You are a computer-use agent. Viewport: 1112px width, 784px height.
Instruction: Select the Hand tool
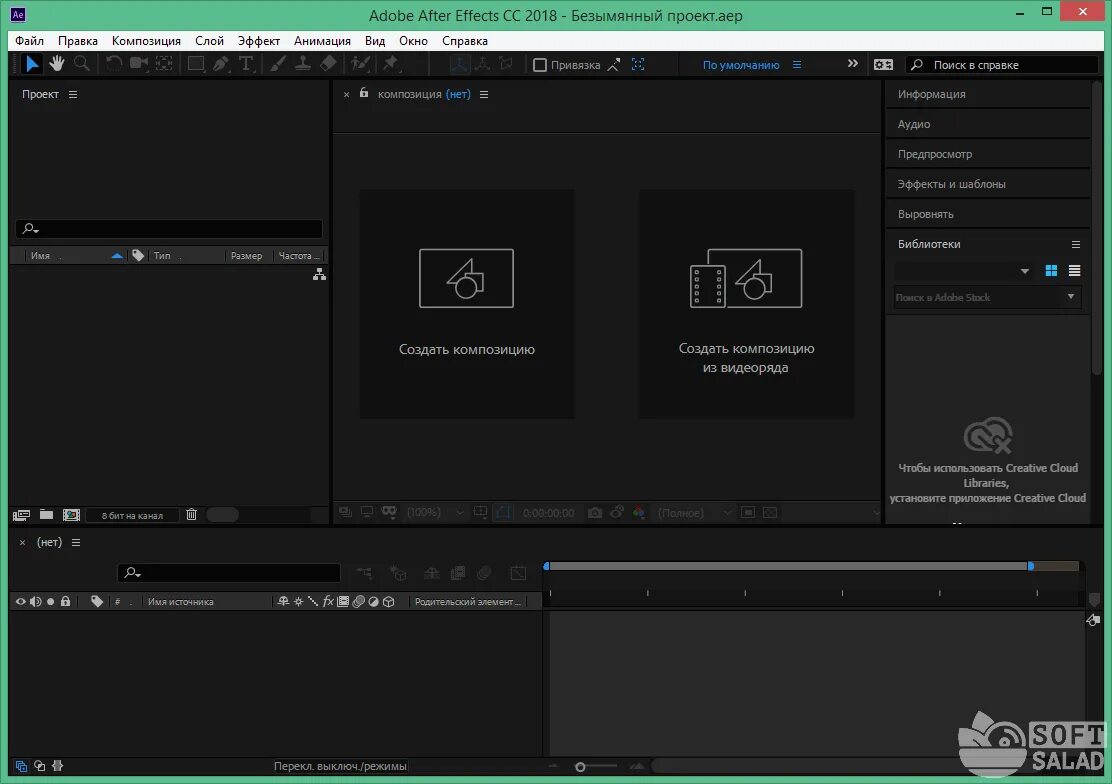[57, 64]
